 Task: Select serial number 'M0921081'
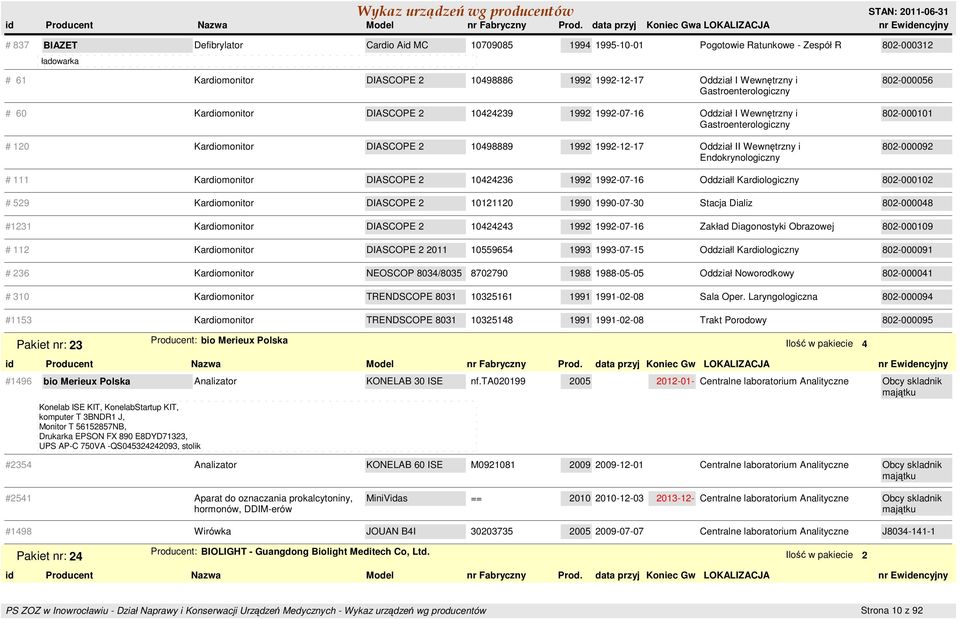pos(493,465)
